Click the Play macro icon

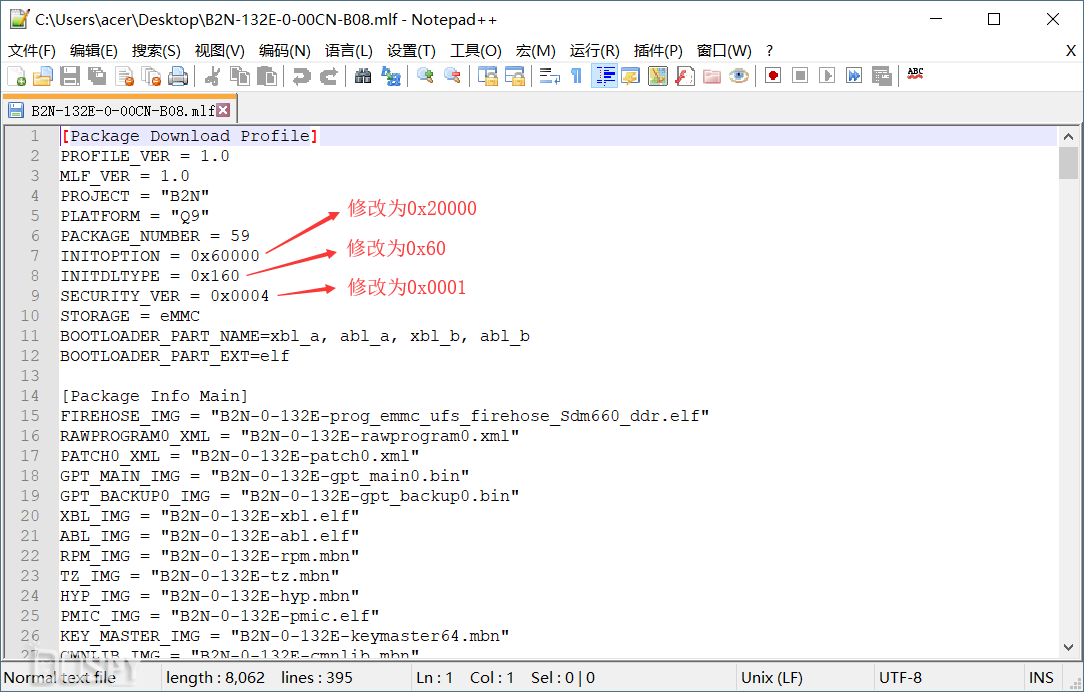pos(827,75)
